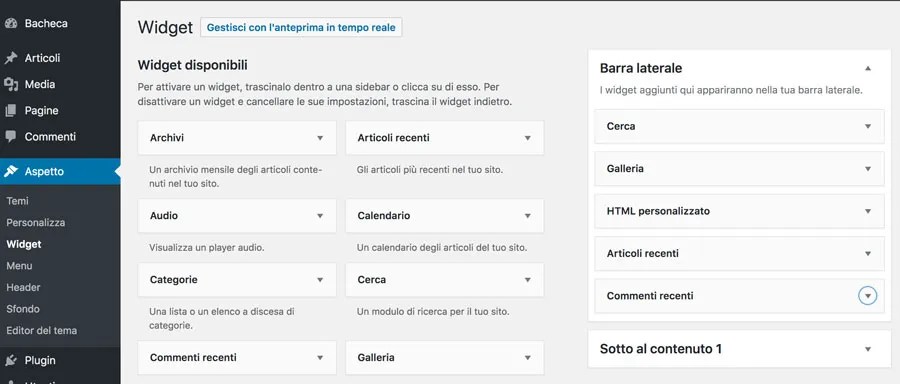Go to the Temi submenu link

pyautogui.click(x=17, y=201)
